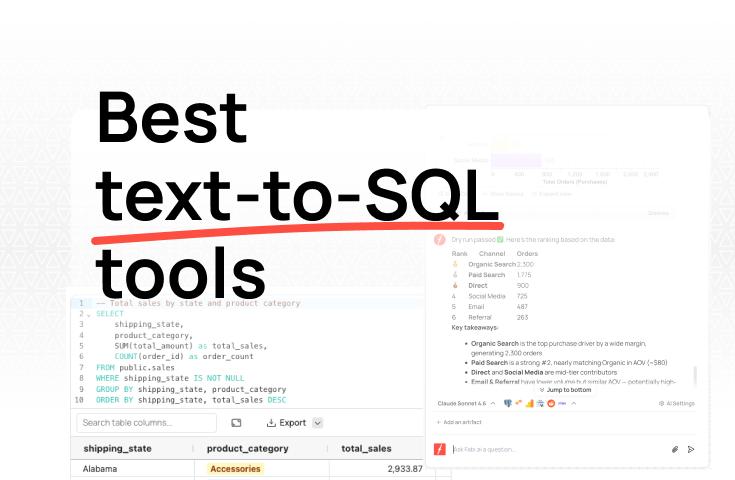Image resolution: width=735 pixels, height=480 pixels.
Task: Click the Channel column header in ranking
Action: pyautogui.click(x=492, y=254)
